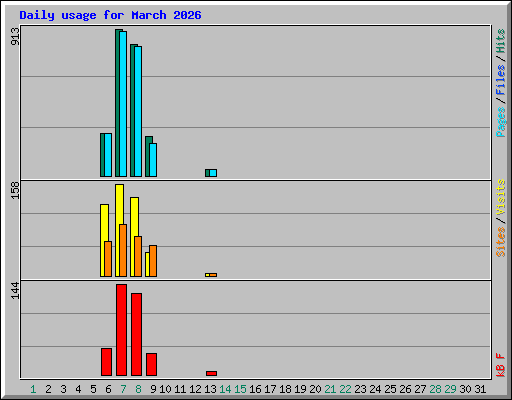Image resolution: width=512 pixels, height=400 pixels.
Task: Click the day 13 red KB bar
Action: click(212, 374)
